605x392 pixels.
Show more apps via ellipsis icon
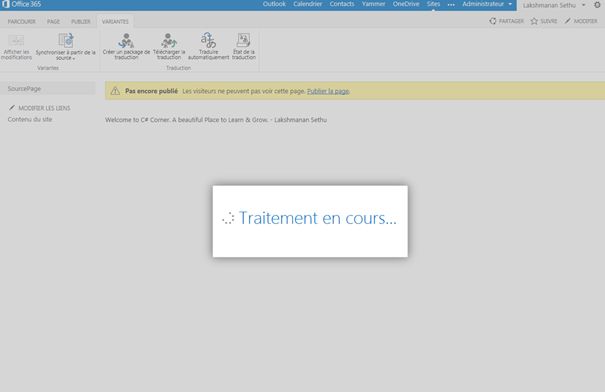(x=451, y=5)
